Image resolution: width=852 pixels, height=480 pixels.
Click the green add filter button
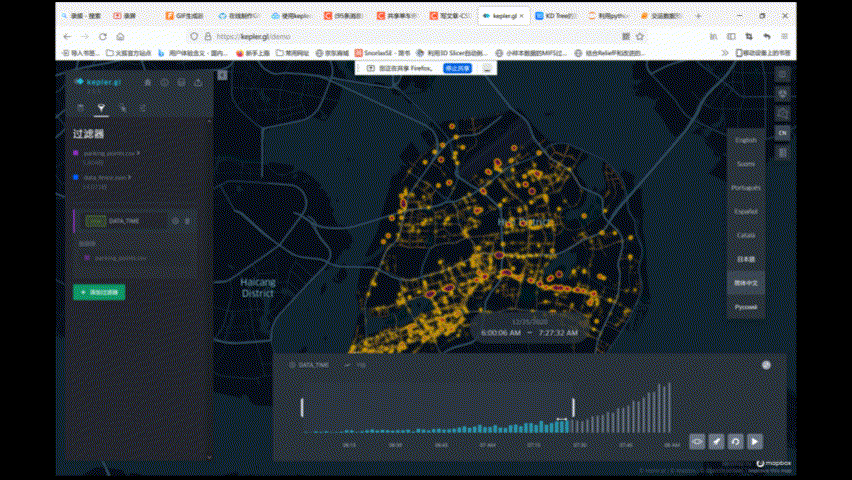[x=99, y=292]
